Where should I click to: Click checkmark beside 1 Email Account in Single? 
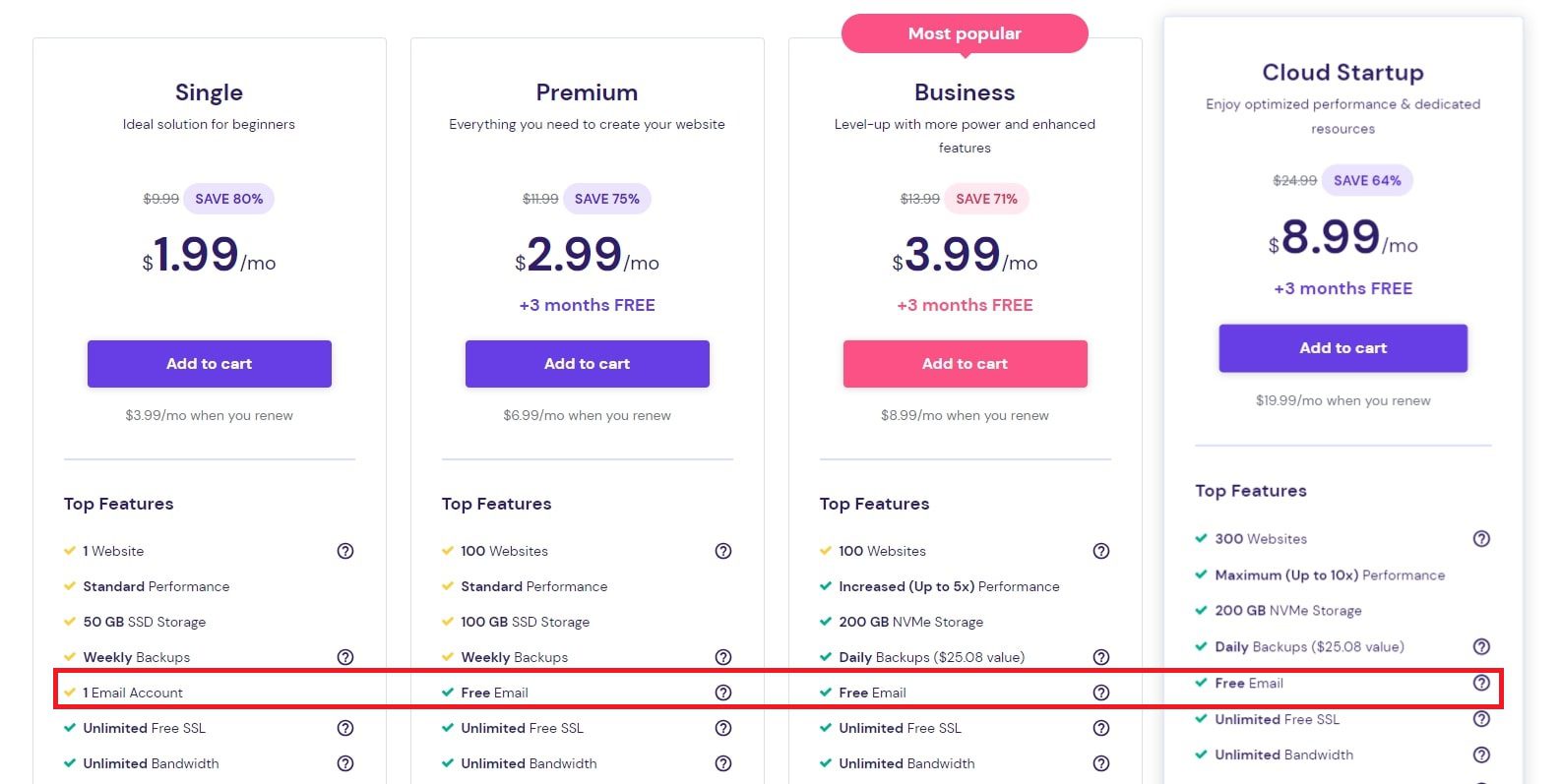click(68, 693)
